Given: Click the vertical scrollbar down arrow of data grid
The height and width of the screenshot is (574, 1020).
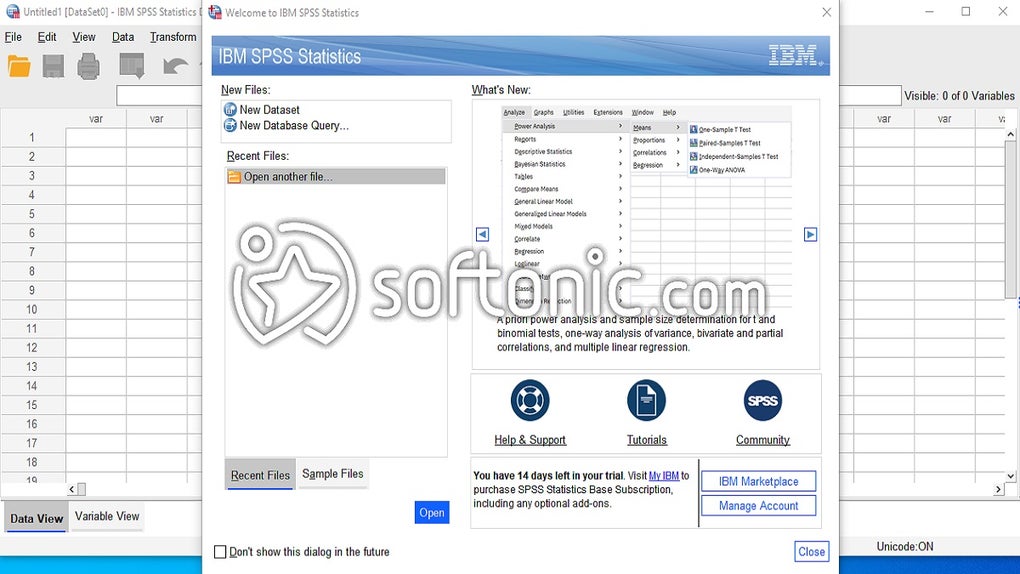Looking at the screenshot, I should coord(1010,476).
